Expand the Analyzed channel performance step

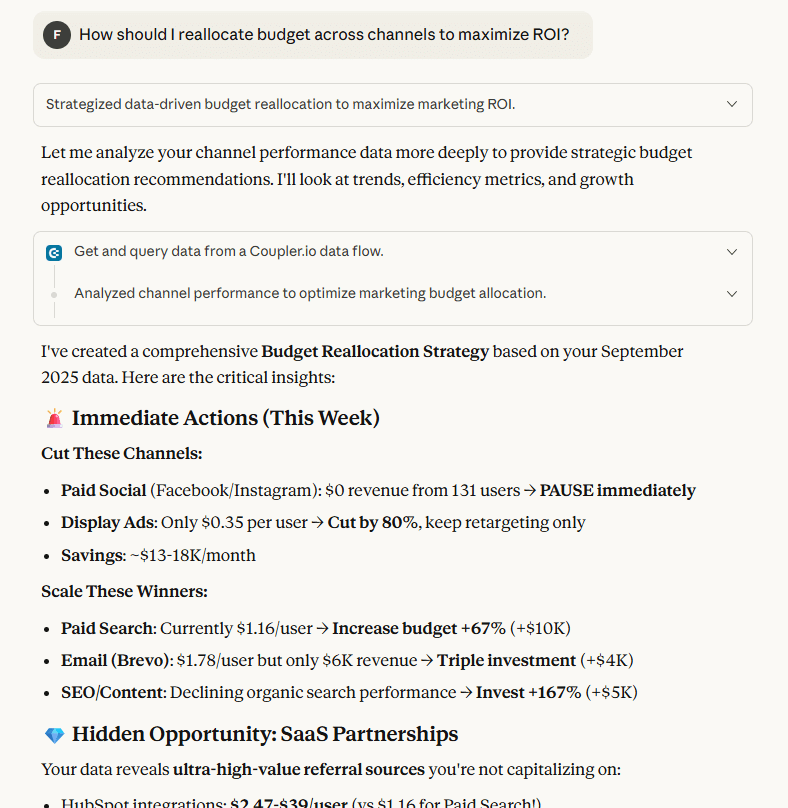[x=731, y=293]
